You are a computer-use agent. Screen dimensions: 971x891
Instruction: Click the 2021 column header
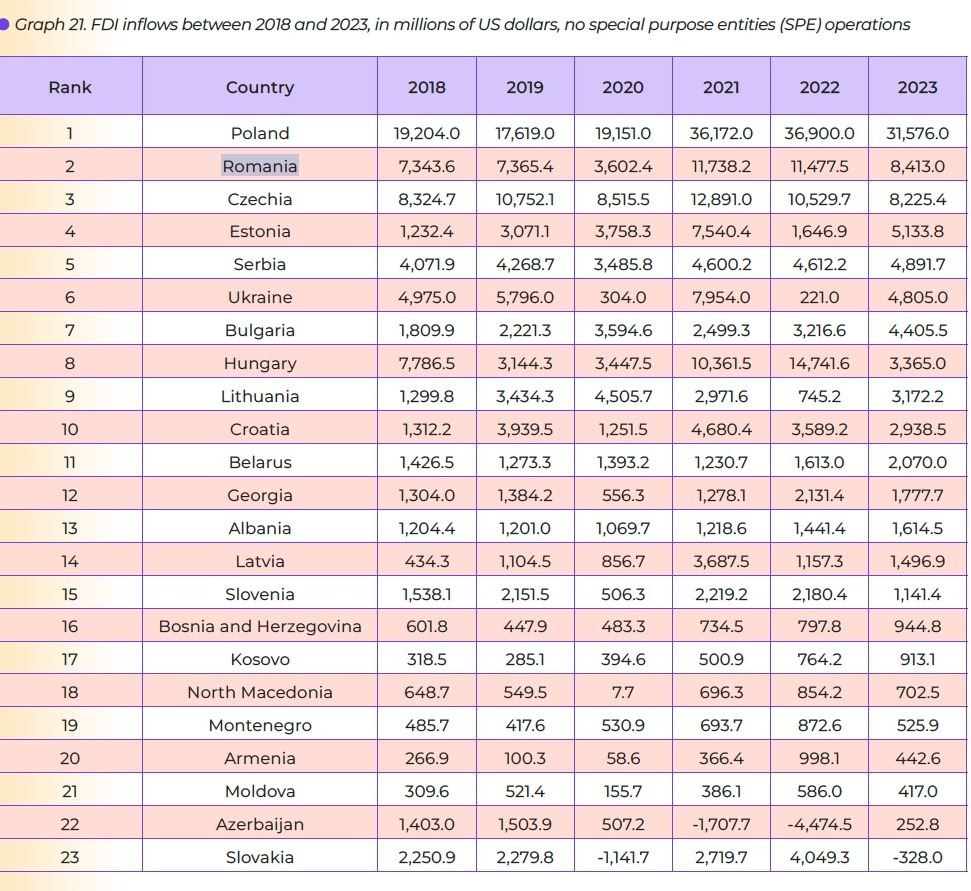click(x=721, y=87)
